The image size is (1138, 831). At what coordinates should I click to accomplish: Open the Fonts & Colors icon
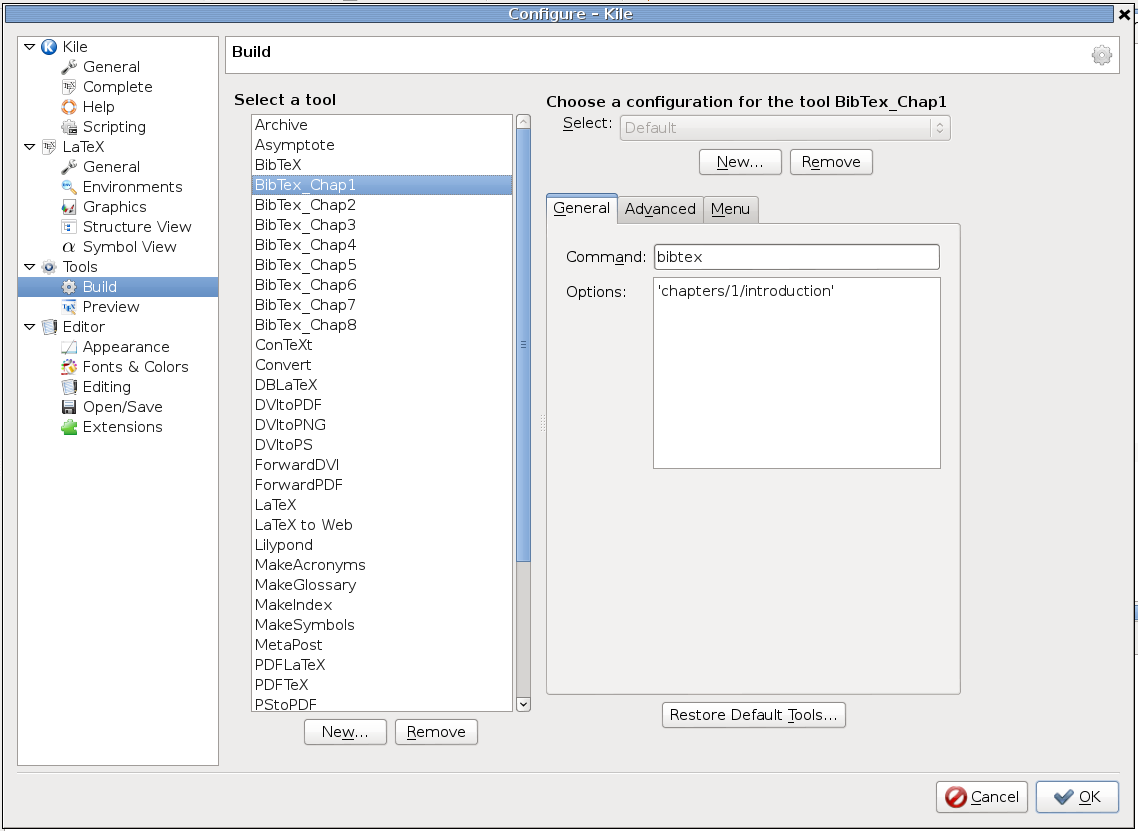click(x=69, y=367)
